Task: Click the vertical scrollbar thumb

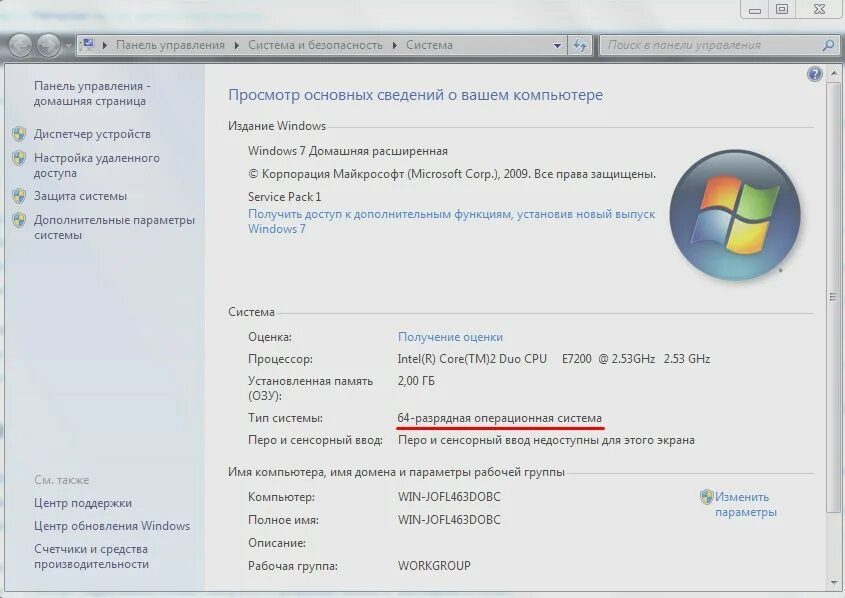Action: (x=833, y=296)
